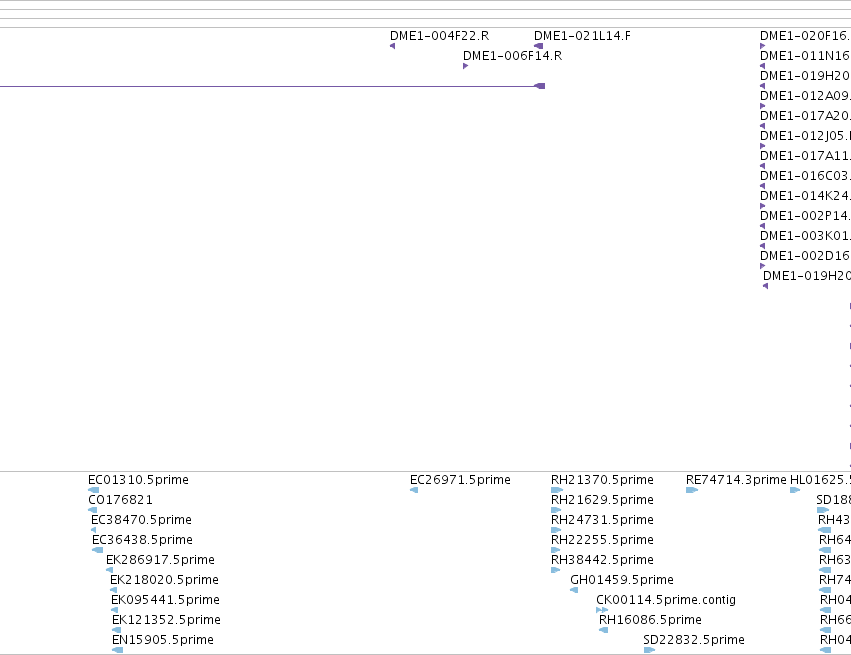Select the EK095441.5prime EST label

[165, 600]
